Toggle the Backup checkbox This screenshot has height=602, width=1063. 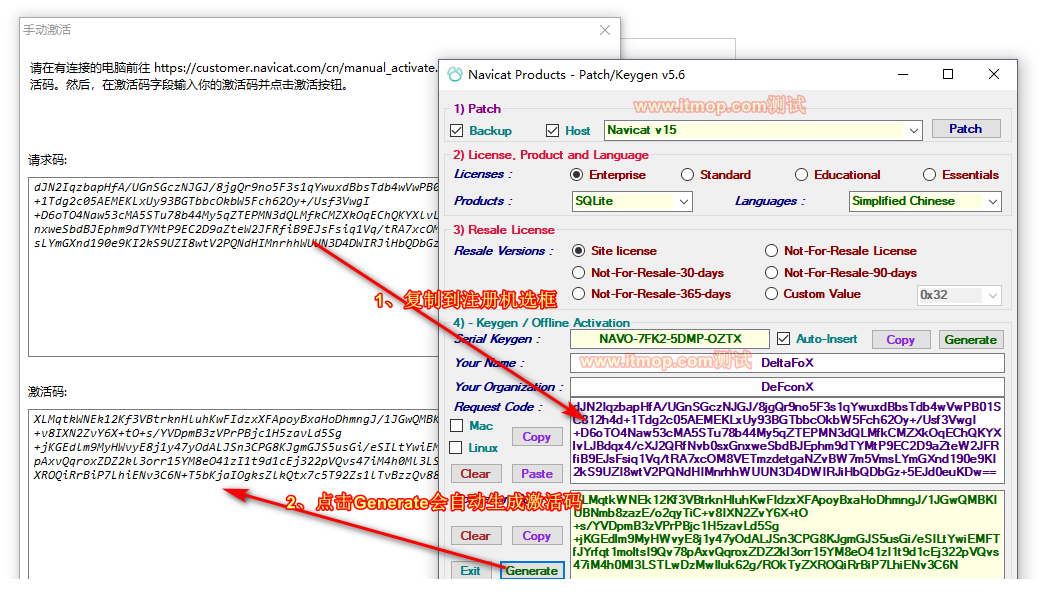tap(457, 131)
